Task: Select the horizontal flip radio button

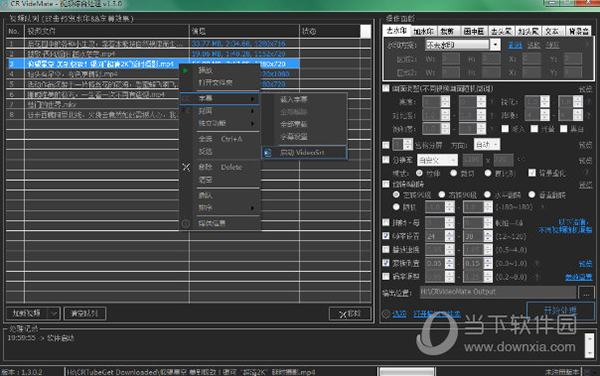Action: pyautogui.click(x=487, y=195)
